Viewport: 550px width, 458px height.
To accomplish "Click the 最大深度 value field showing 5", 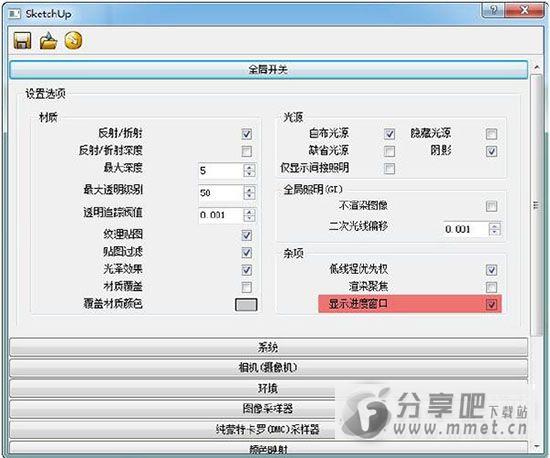I will click(221, 171).
